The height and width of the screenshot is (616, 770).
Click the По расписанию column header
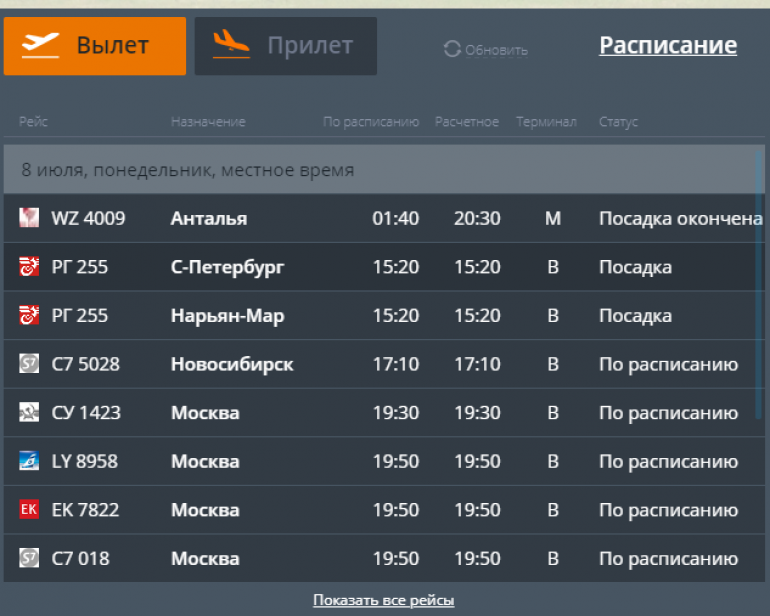370,122
